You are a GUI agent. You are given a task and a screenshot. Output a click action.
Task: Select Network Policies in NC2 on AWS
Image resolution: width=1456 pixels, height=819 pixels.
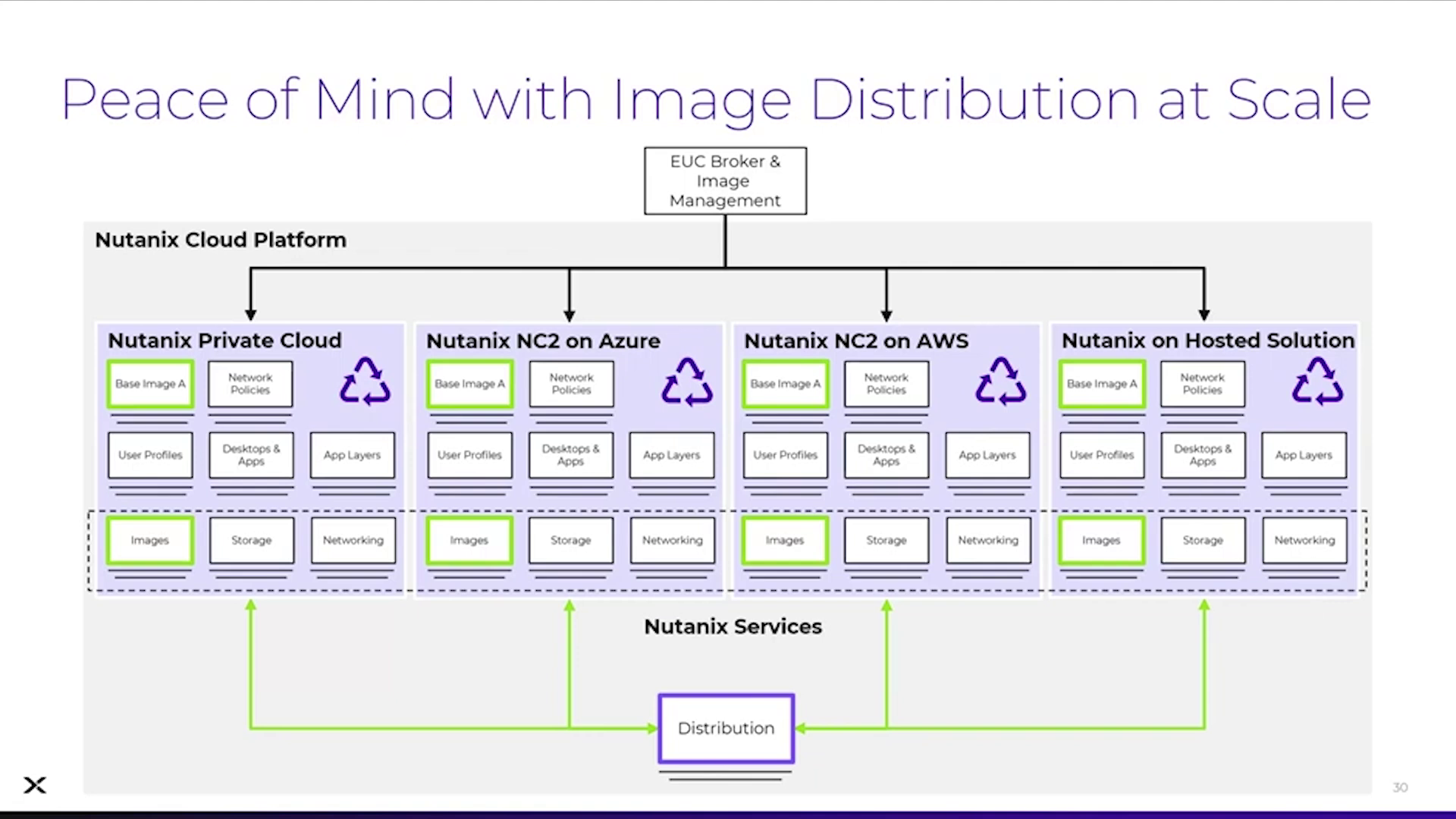click(886, 384)
